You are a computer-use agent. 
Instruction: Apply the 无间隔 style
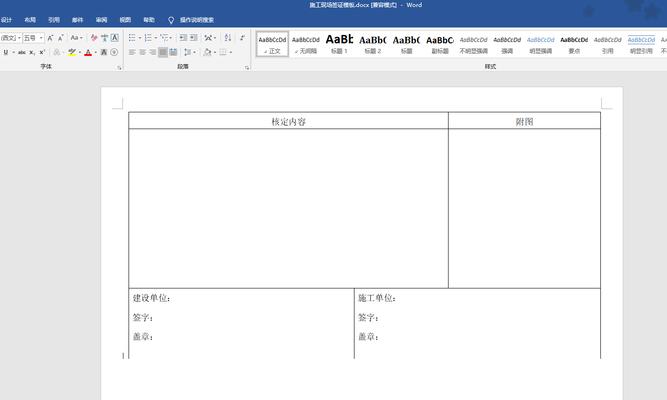point(306,44)
